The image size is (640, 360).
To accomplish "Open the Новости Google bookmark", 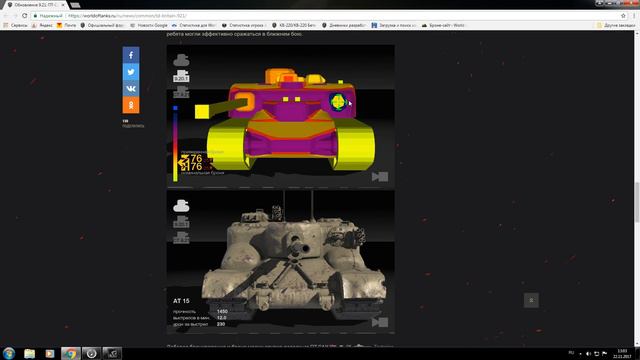I will (x=149, y=25).
